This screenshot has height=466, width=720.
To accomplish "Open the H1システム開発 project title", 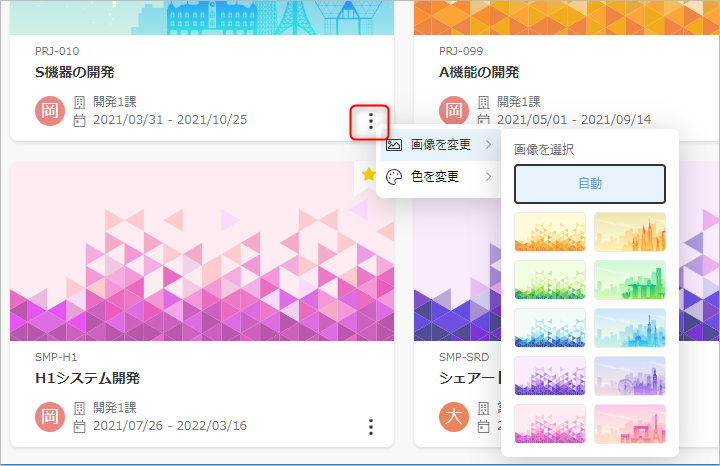I will [87, 378].
